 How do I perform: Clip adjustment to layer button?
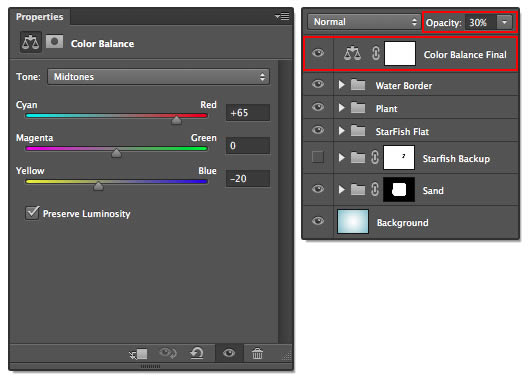coord(139,354)
